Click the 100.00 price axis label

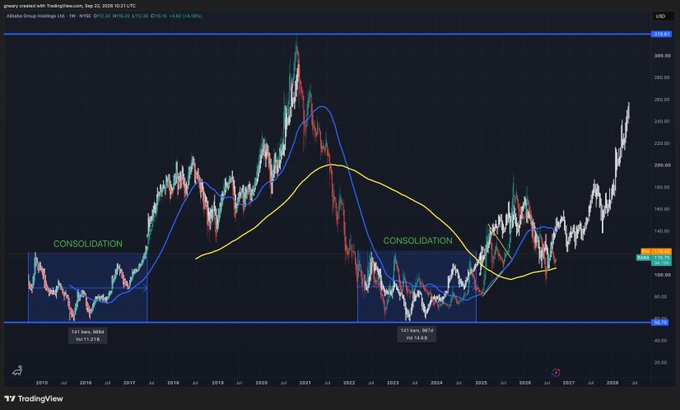click(x=662, y=275)
